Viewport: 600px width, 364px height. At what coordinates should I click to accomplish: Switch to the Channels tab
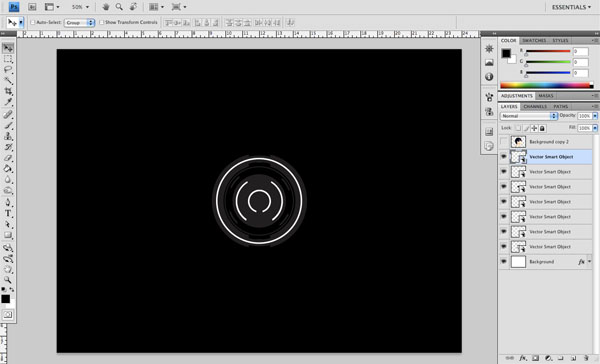[x=535, y=107]
